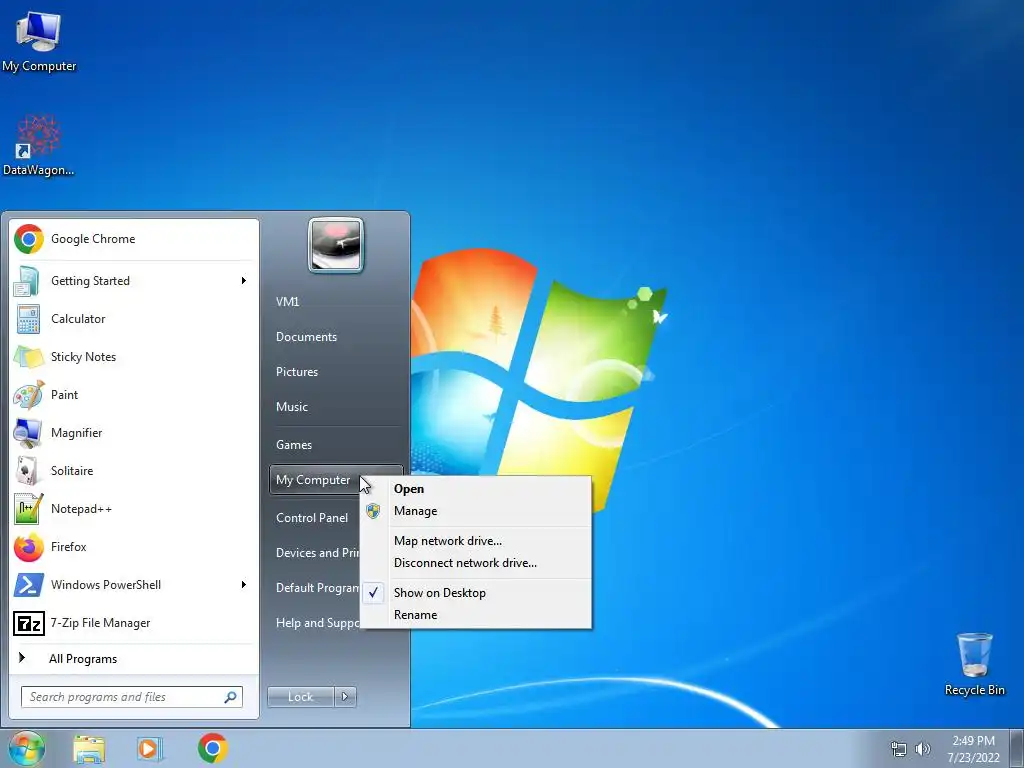Select the DataWagon desktop shortcut
The height and width of the screenshot is (768, 1024).
[39, 145]
